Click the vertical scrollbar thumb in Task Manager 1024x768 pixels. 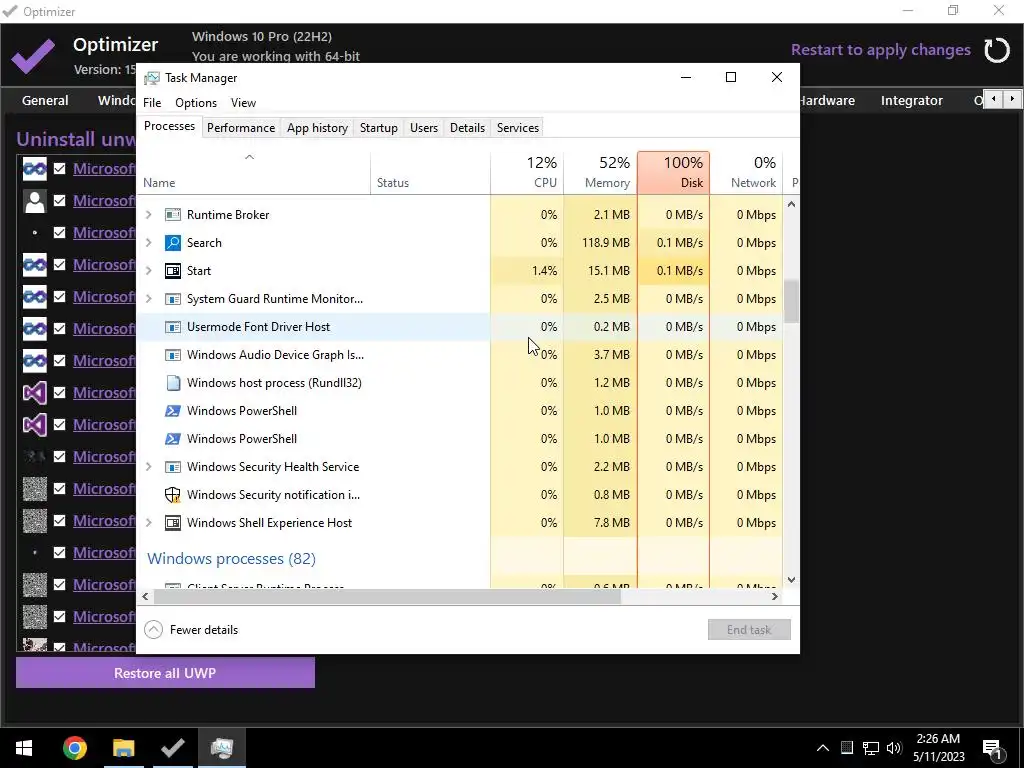(x=791, y=301)
